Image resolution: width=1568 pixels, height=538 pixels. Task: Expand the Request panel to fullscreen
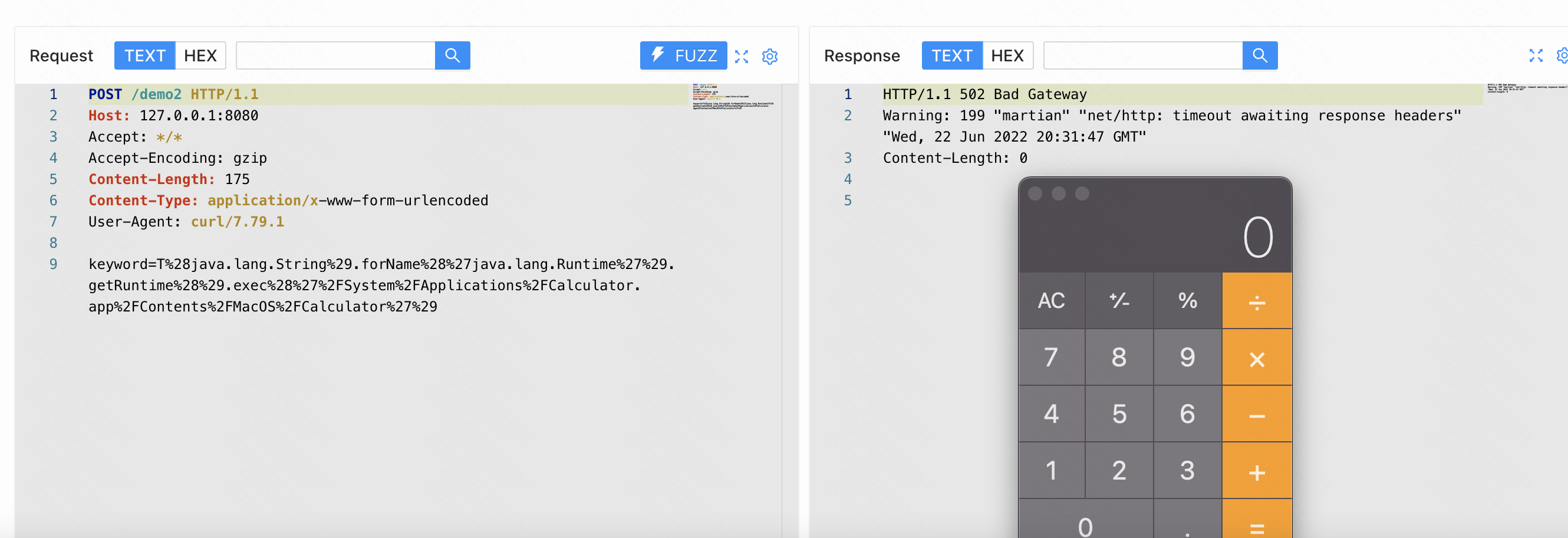tap(742, 57)
